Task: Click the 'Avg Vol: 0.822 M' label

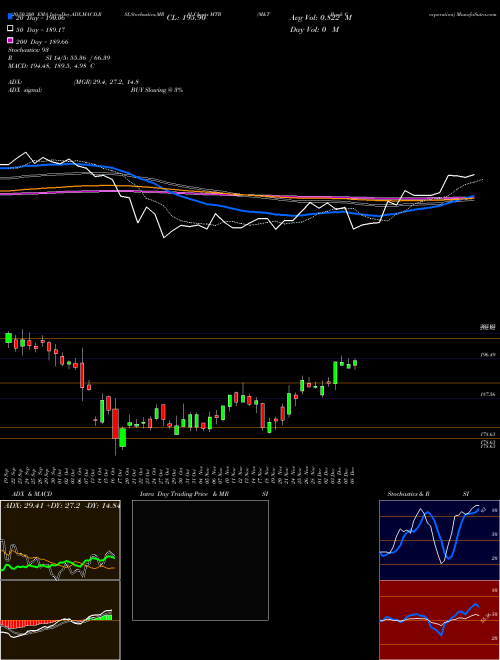Action: click(x=321, y=18)
